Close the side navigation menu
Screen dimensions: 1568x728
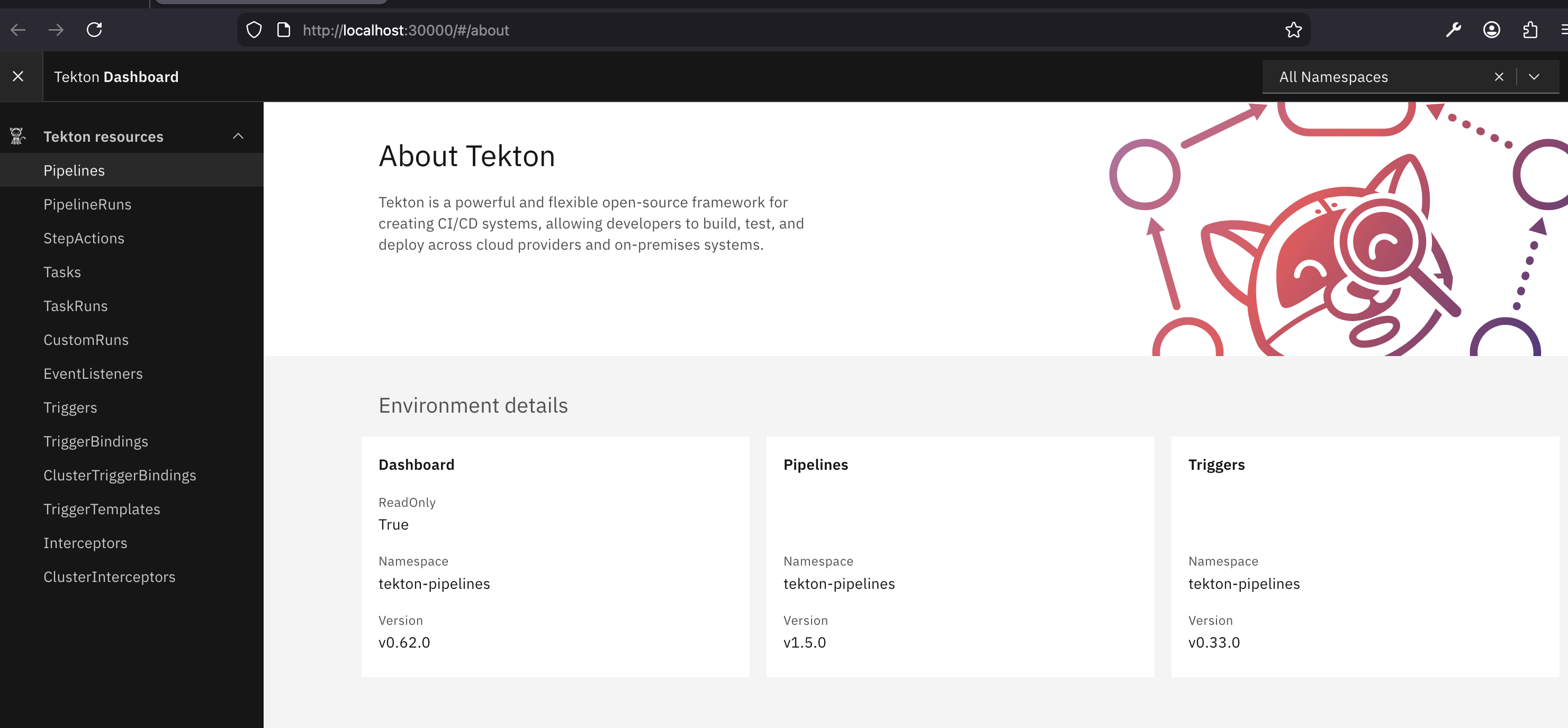point(18,77)
